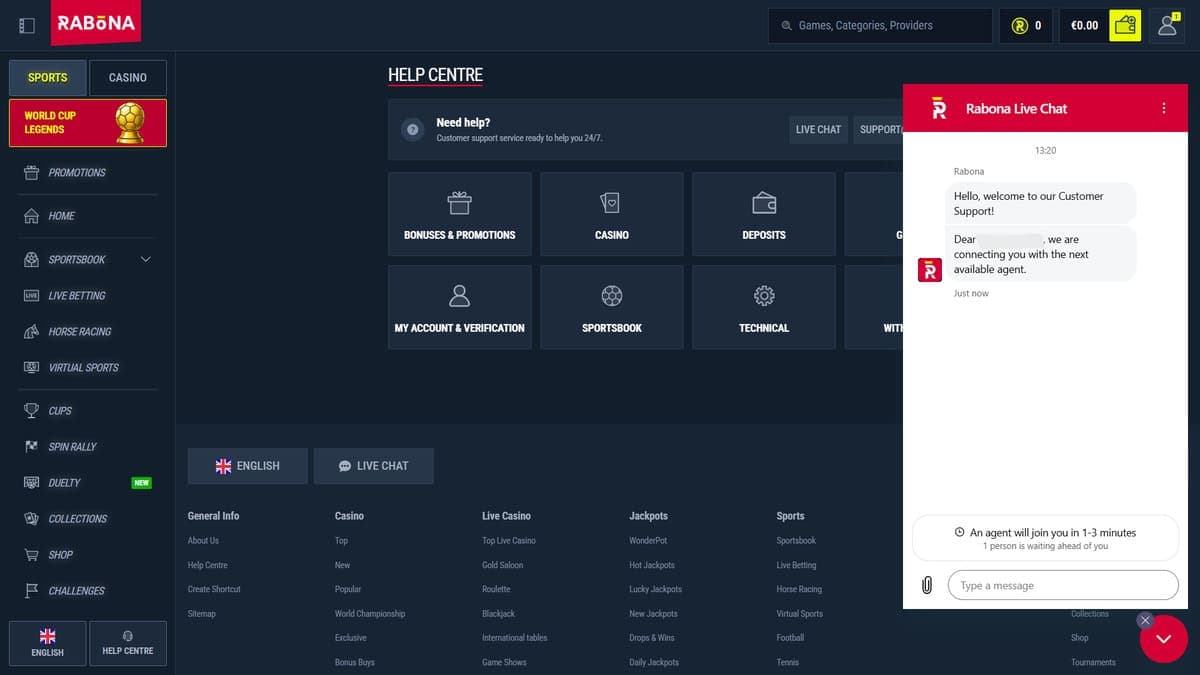Open the Drops & Wins link
This screenshot has height=675, width=1200.
[x=652, y=638]
